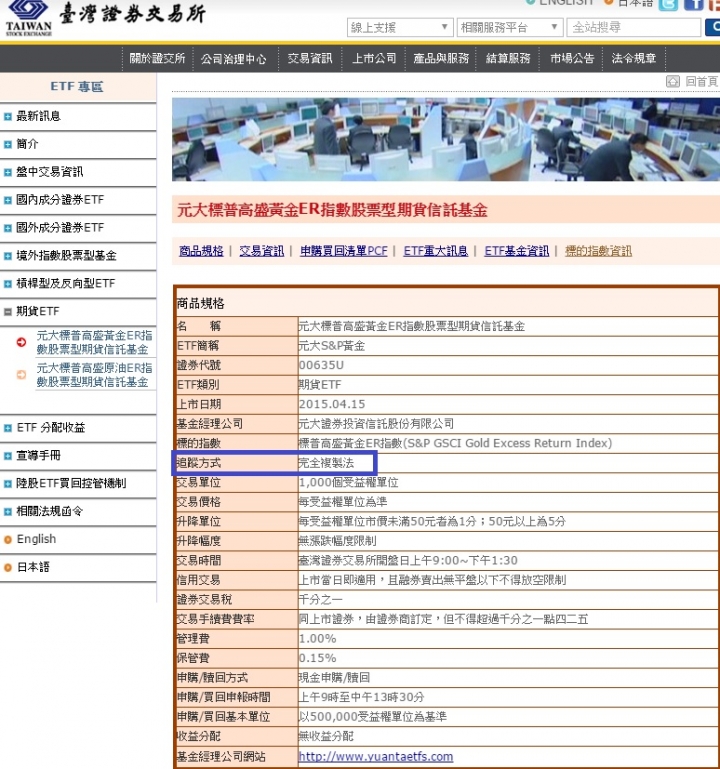Click plus icon next to 盤中交易資訊
720x769 pixels.
[x=7, y=173]
